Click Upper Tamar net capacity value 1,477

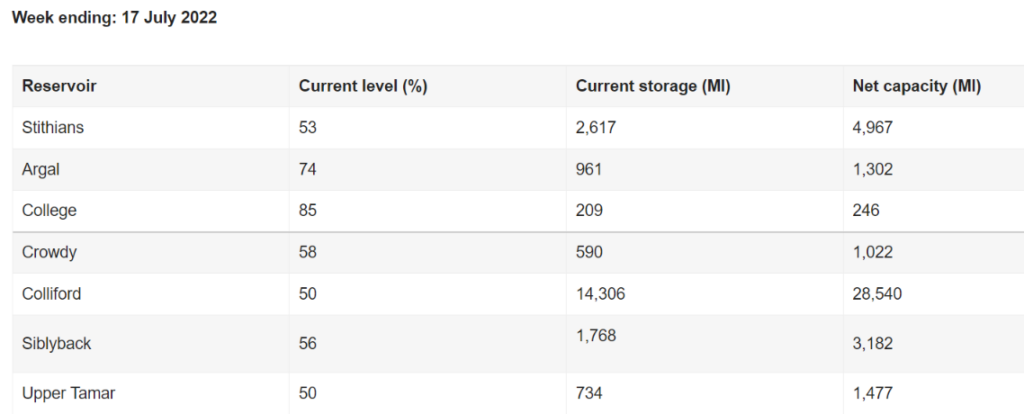872,393
